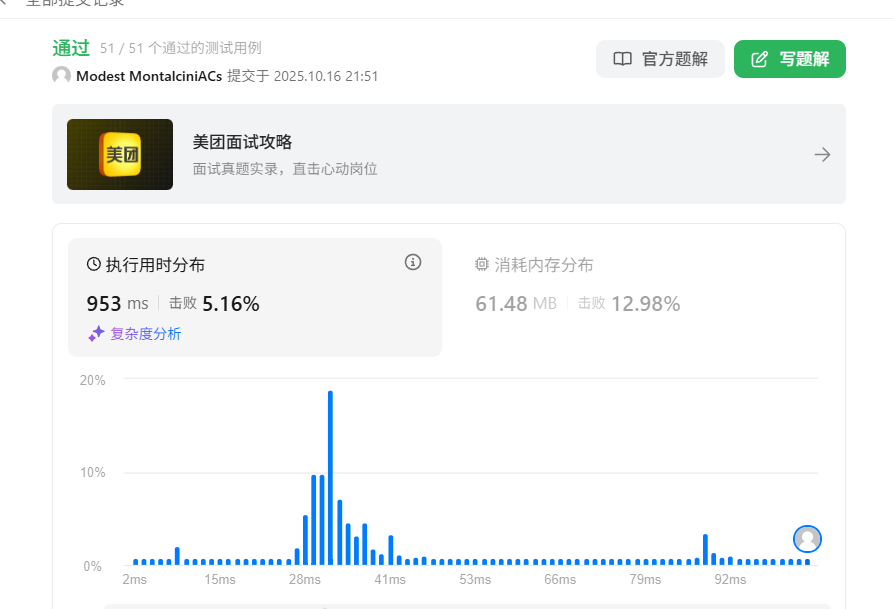Open the 美团面试攻略 banner thumbnail
The image size is (893, 609).
click(x=120, y=154)
